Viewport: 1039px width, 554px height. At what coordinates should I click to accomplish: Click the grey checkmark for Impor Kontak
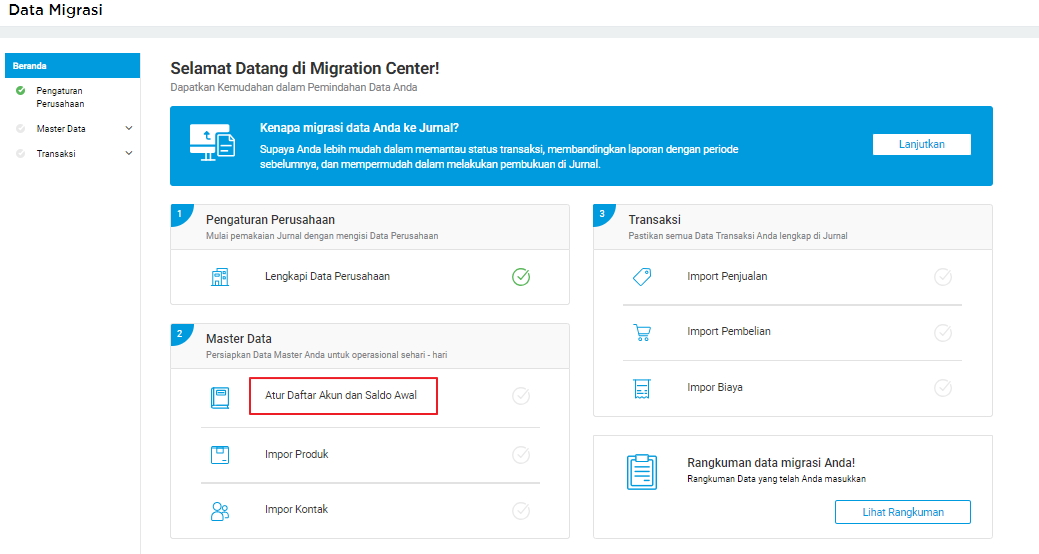point(521,510)
